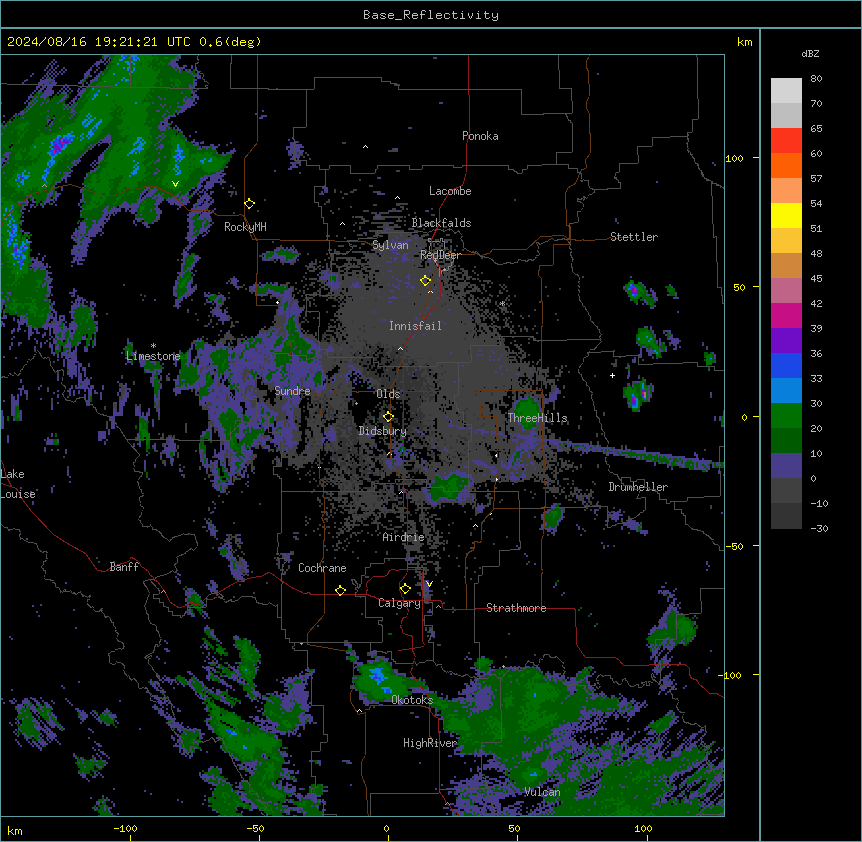Select the Blackfalds label on the map
862x842 pixels.
click(441, 223)
